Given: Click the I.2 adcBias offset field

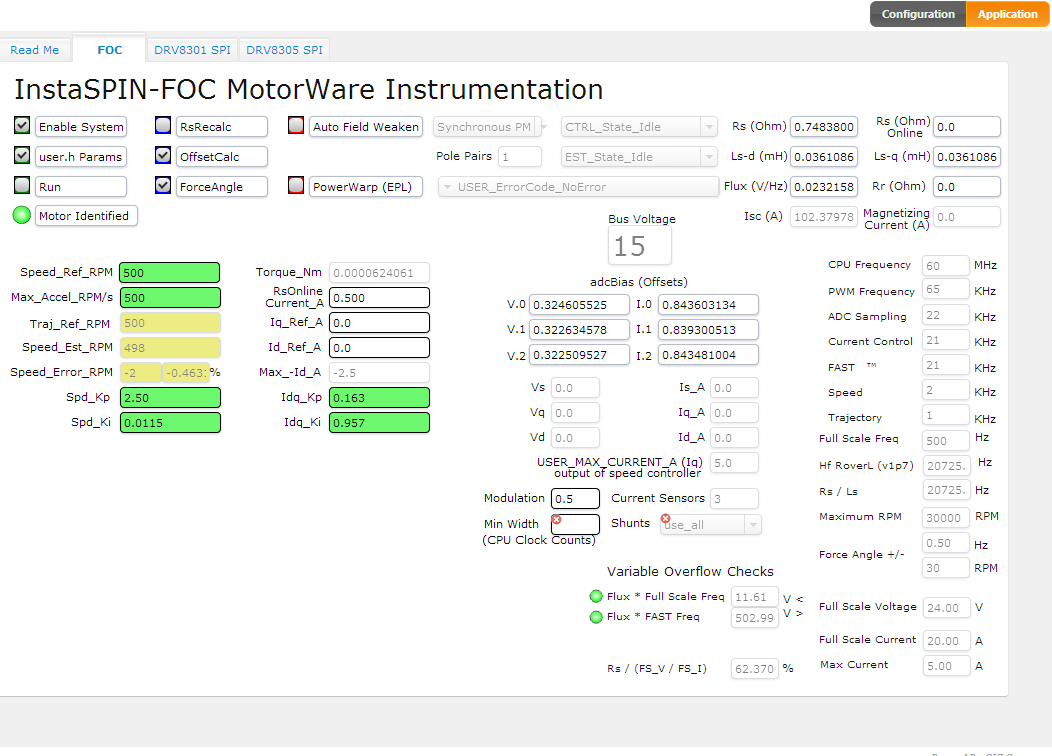Looking at the screenshot, I should pyautogui.click(x=708, y=355).
